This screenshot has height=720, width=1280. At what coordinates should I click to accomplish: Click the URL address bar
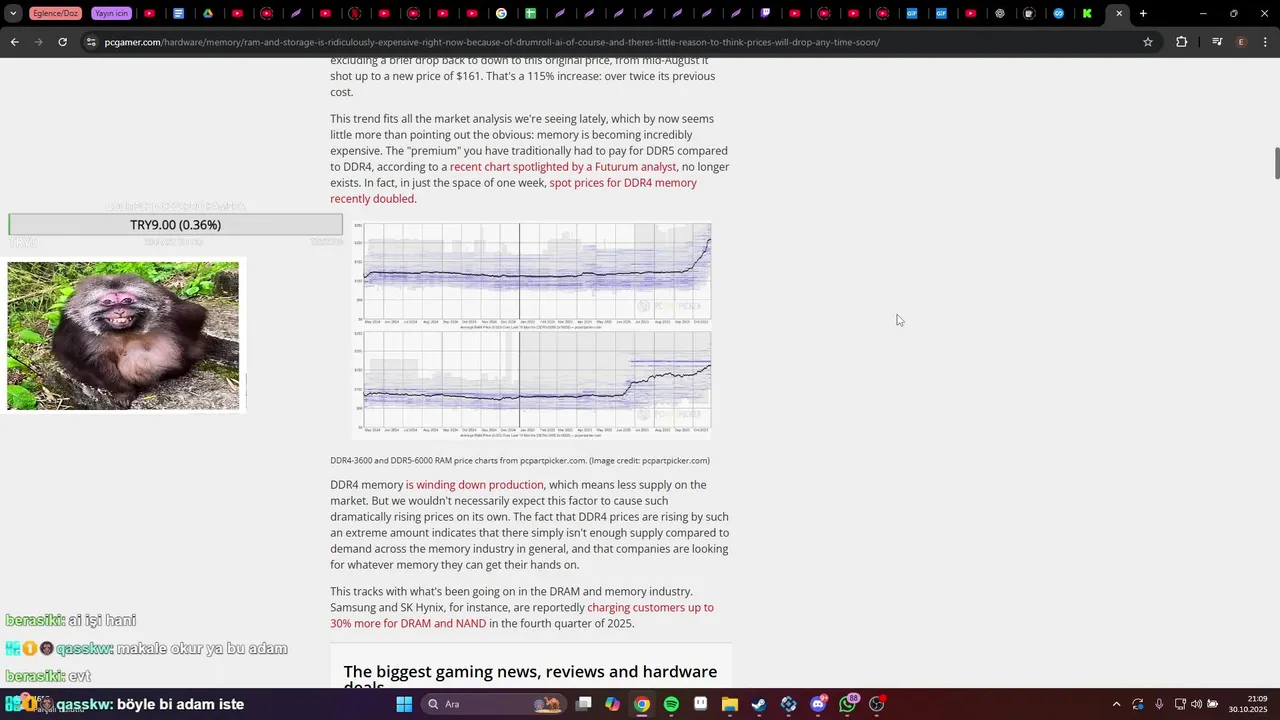coord(620,42)
